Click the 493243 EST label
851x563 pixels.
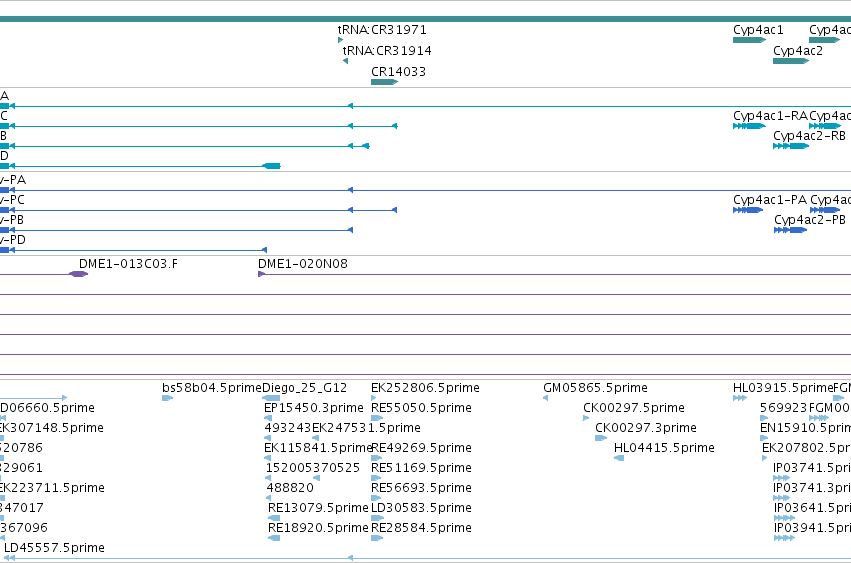pyautogui.click(x=288, y=428)
